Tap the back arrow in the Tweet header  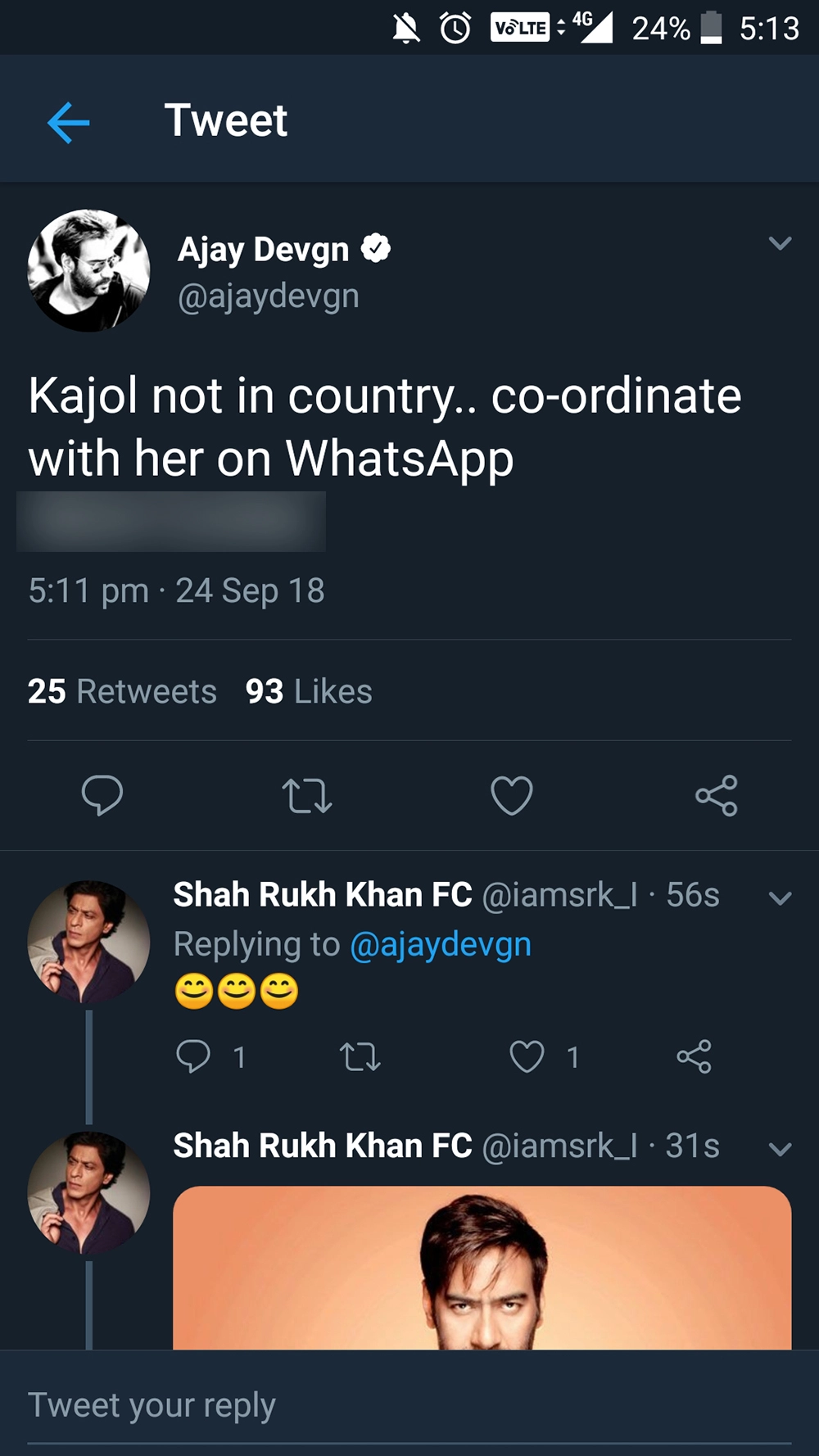click(x=69, y=123)
